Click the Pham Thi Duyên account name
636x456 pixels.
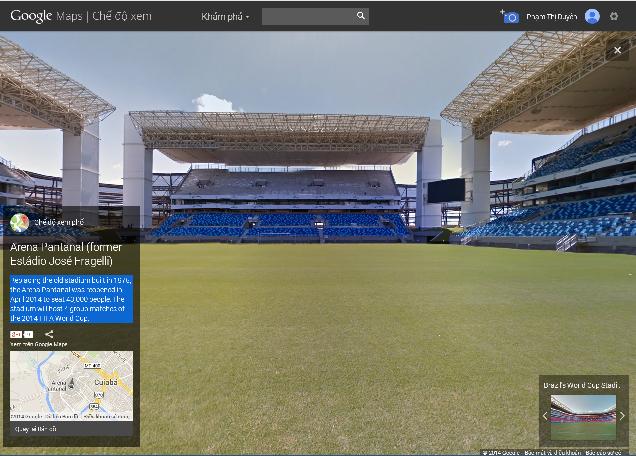click(551, 16)
